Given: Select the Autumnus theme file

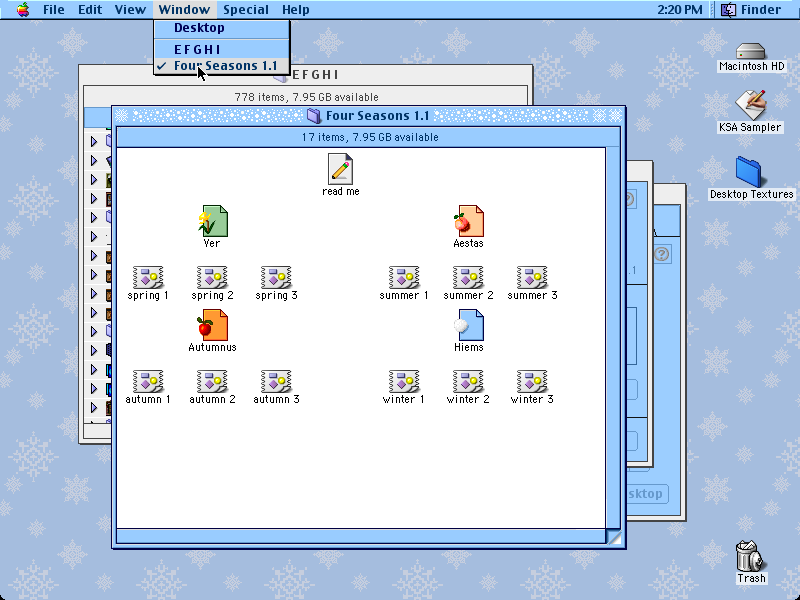Looking at the screenshot, I should click(212, 331).
